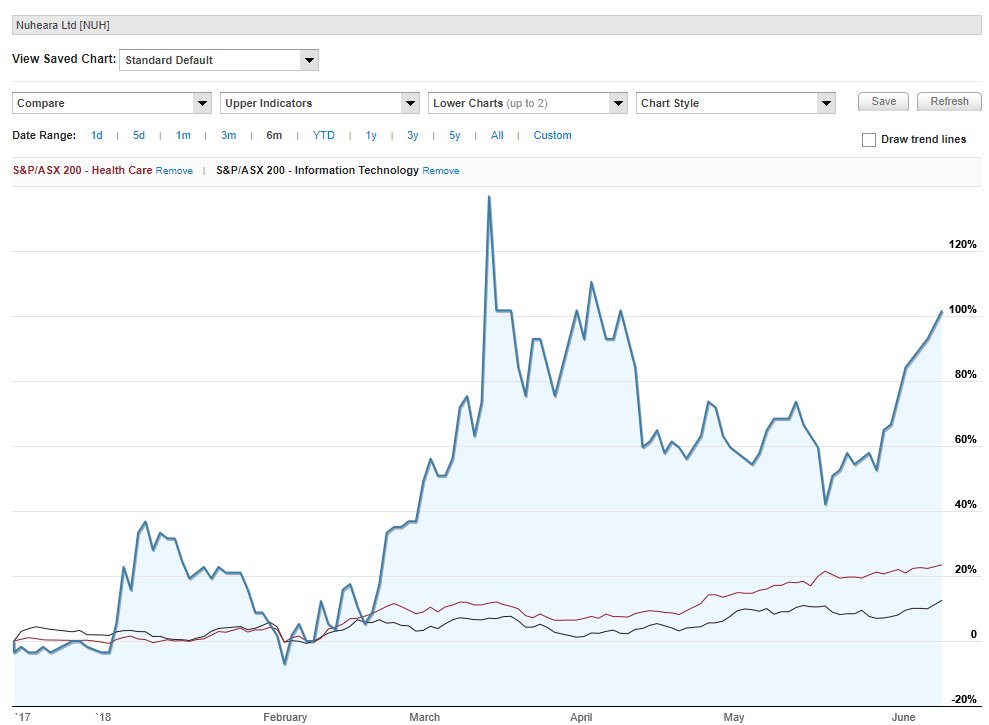
Task: Click the 80% axis label
Action: click(966, 374)
